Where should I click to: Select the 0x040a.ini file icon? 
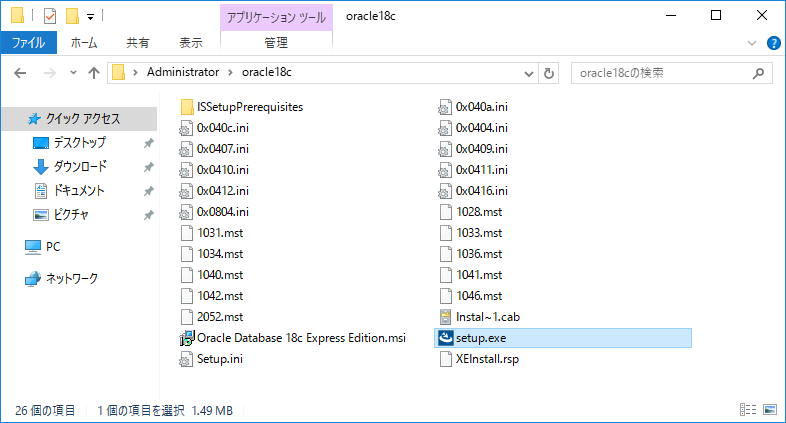tap(445, 107)
